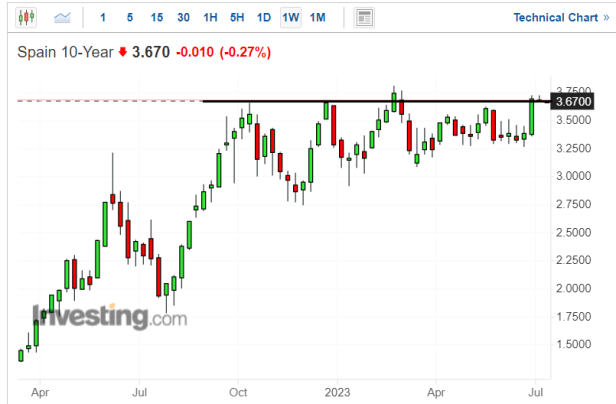This screenshot has width=616, height=404.
Task: Choose the 1 minute timeframe
Action: pos(103,18)
